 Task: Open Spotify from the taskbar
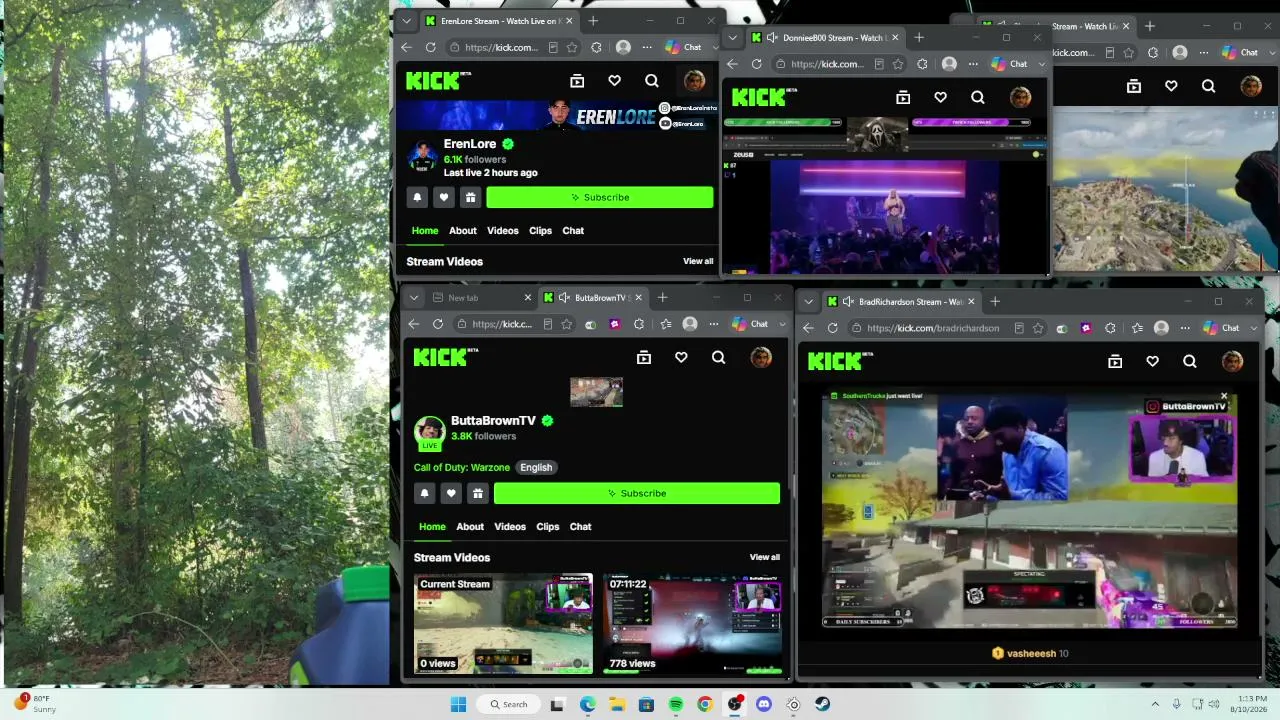pos(676,704)
